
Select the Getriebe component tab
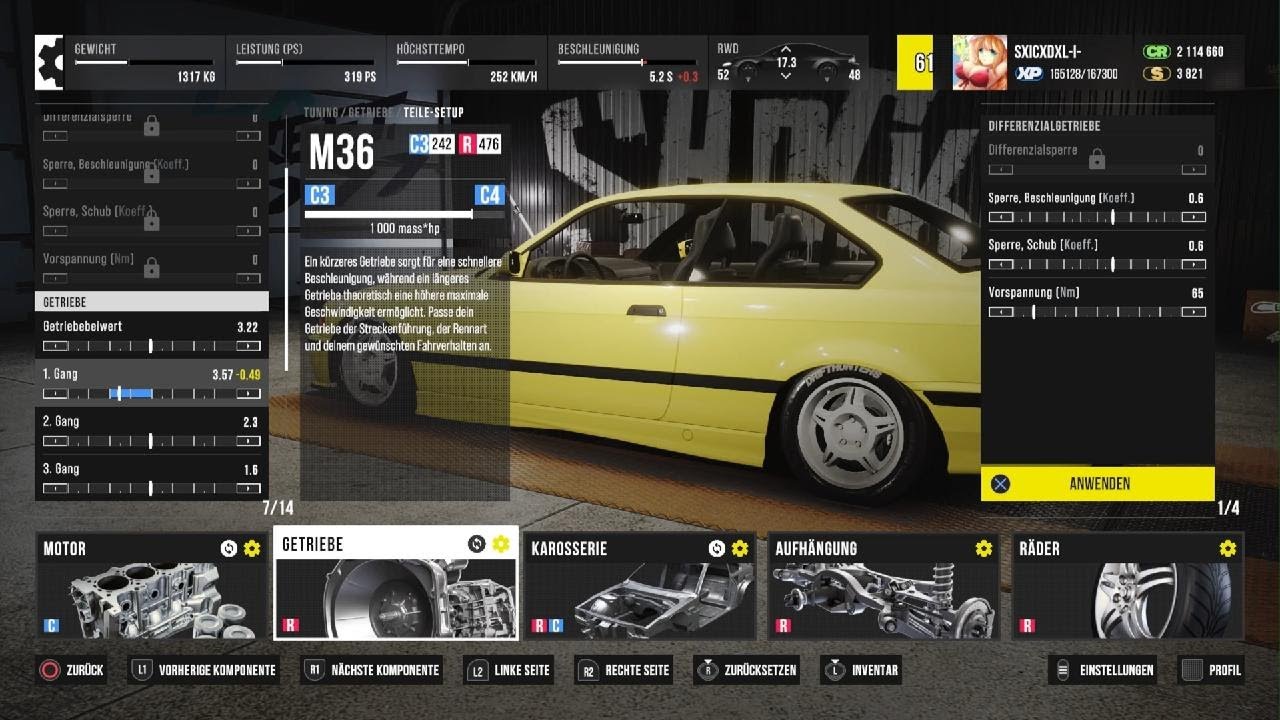point(396,583)
